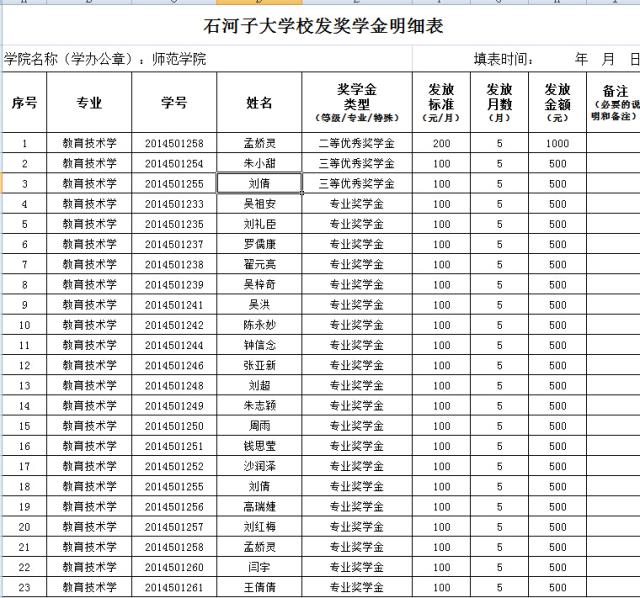This screenshot has height=598, width=640.
Task: Select student ID 2014501260
Action: [x=174, y=567]
